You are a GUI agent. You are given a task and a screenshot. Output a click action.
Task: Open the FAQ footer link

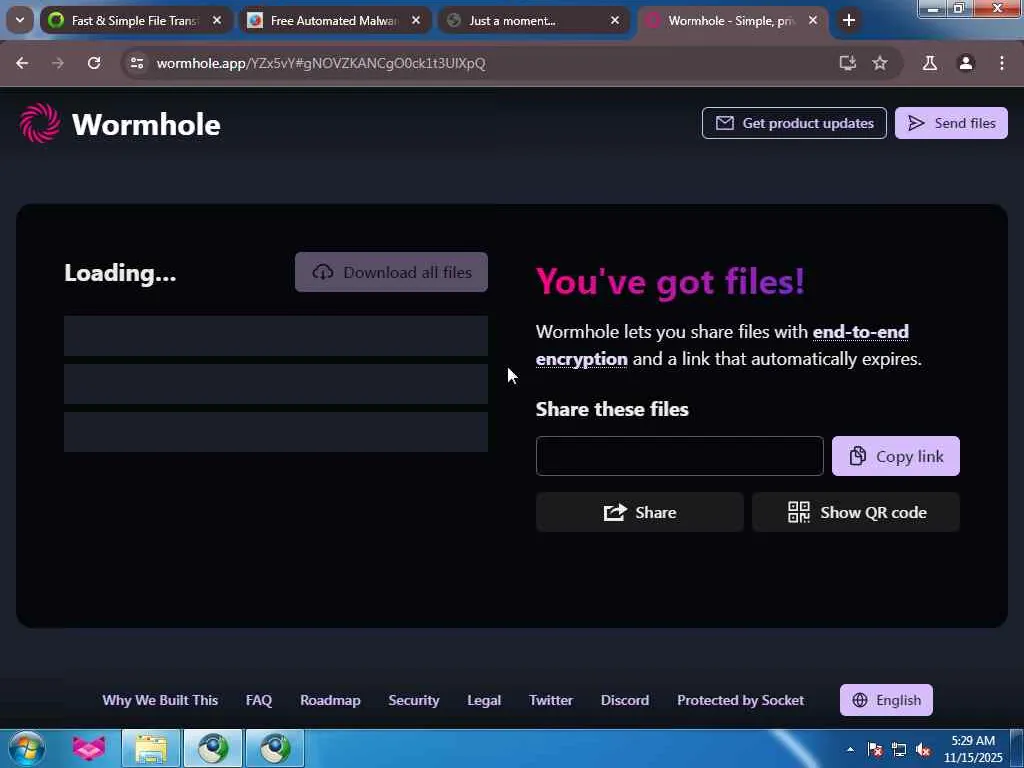point(259,700)
